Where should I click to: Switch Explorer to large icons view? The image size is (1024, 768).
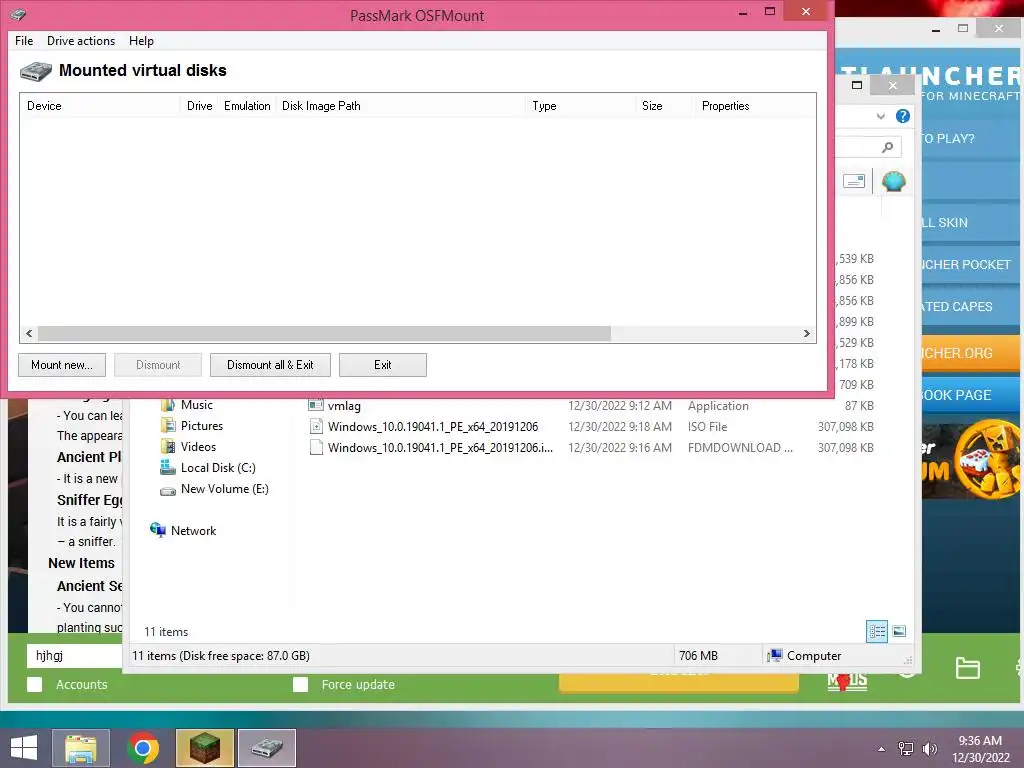pos(899,631)
